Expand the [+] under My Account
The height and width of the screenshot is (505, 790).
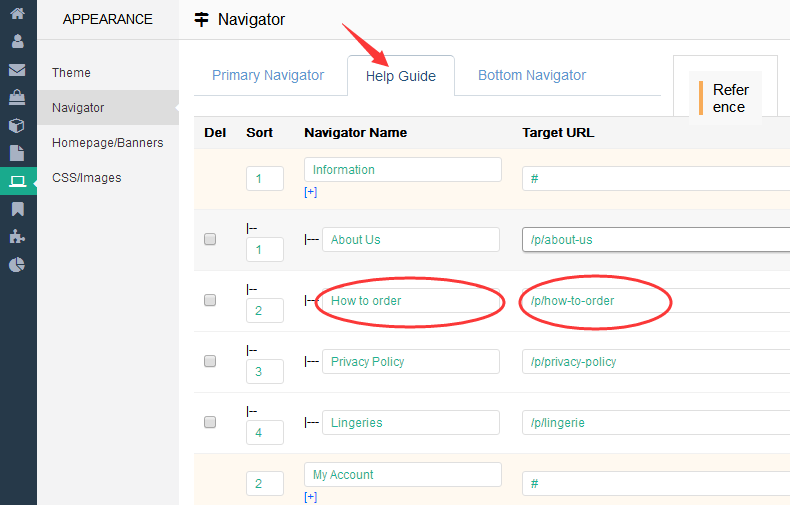[x=310, y=497]
